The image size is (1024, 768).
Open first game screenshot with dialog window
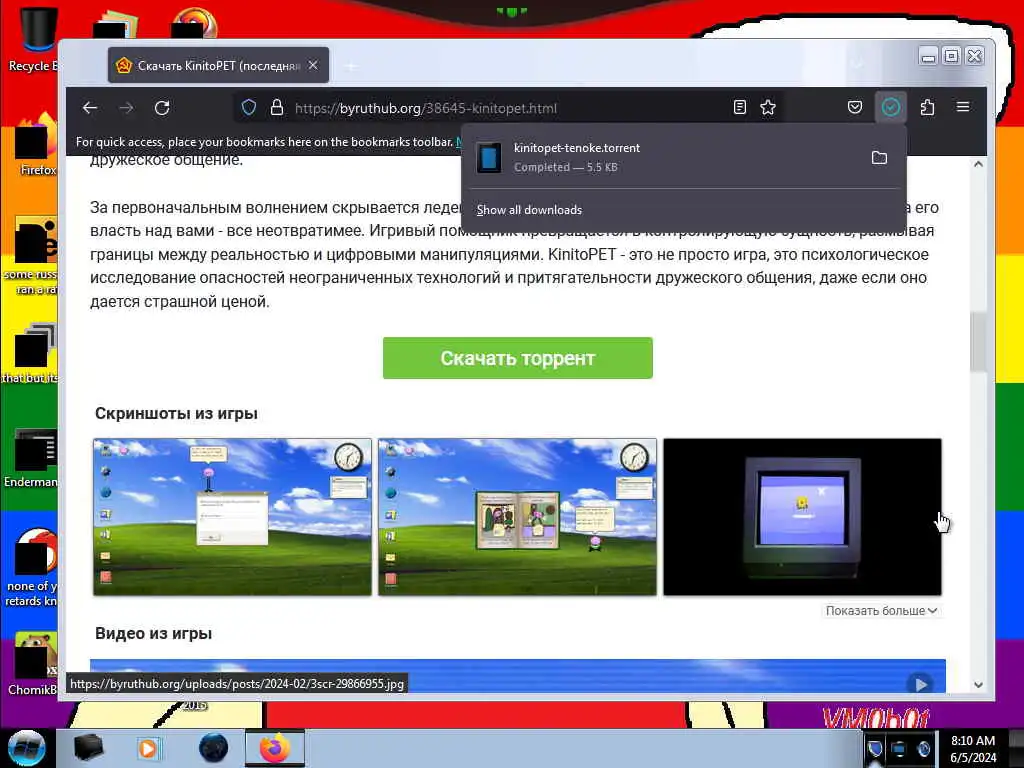coord(232,517)
